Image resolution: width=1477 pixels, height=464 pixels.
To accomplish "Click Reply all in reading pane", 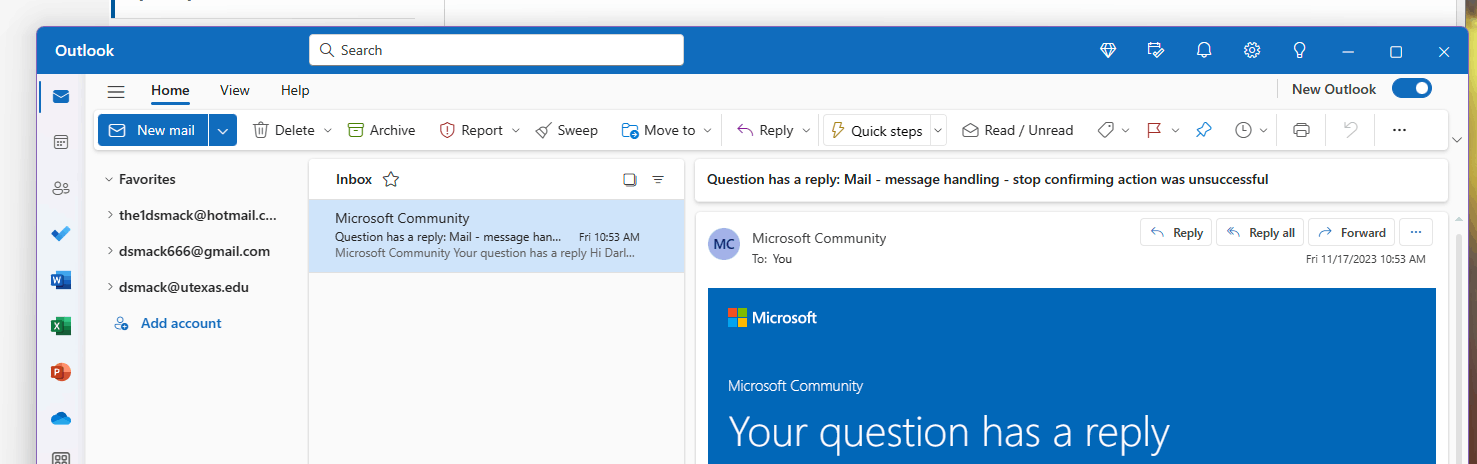I will [1260, 232].
